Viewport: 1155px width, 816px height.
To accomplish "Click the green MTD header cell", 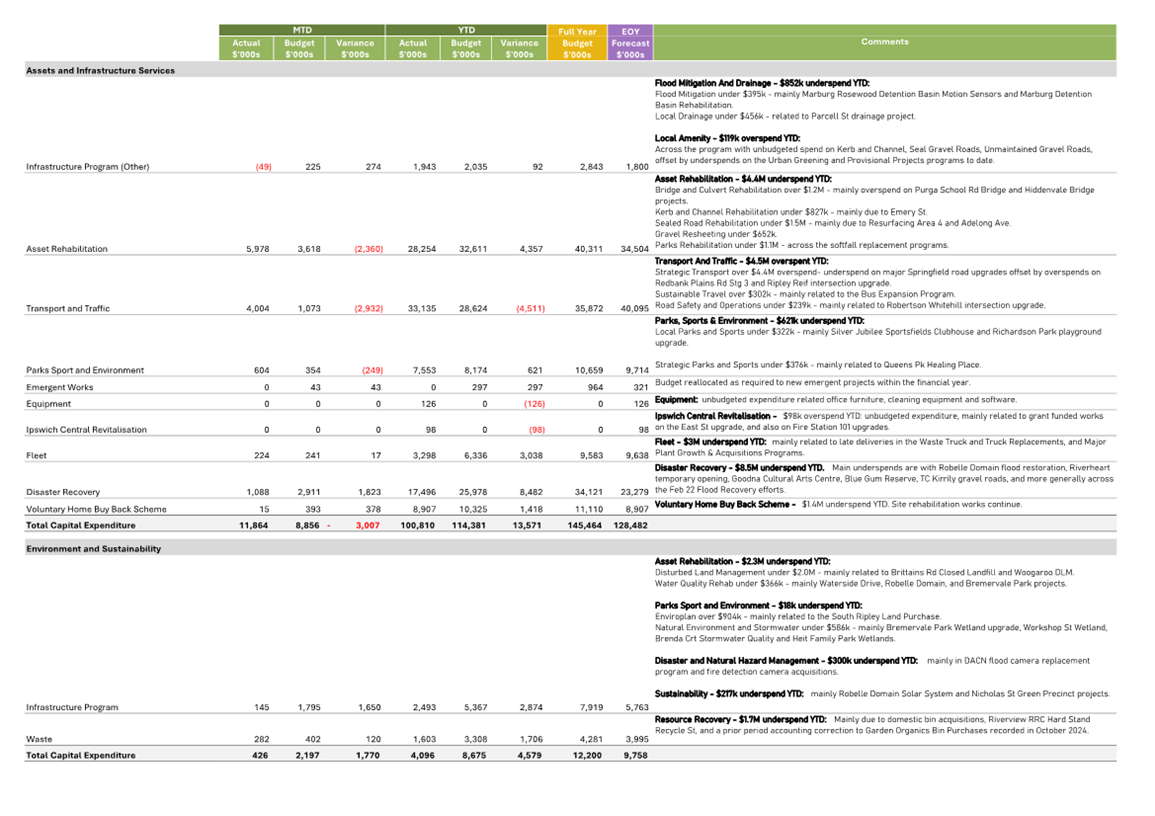I will [x=301, y=30].
